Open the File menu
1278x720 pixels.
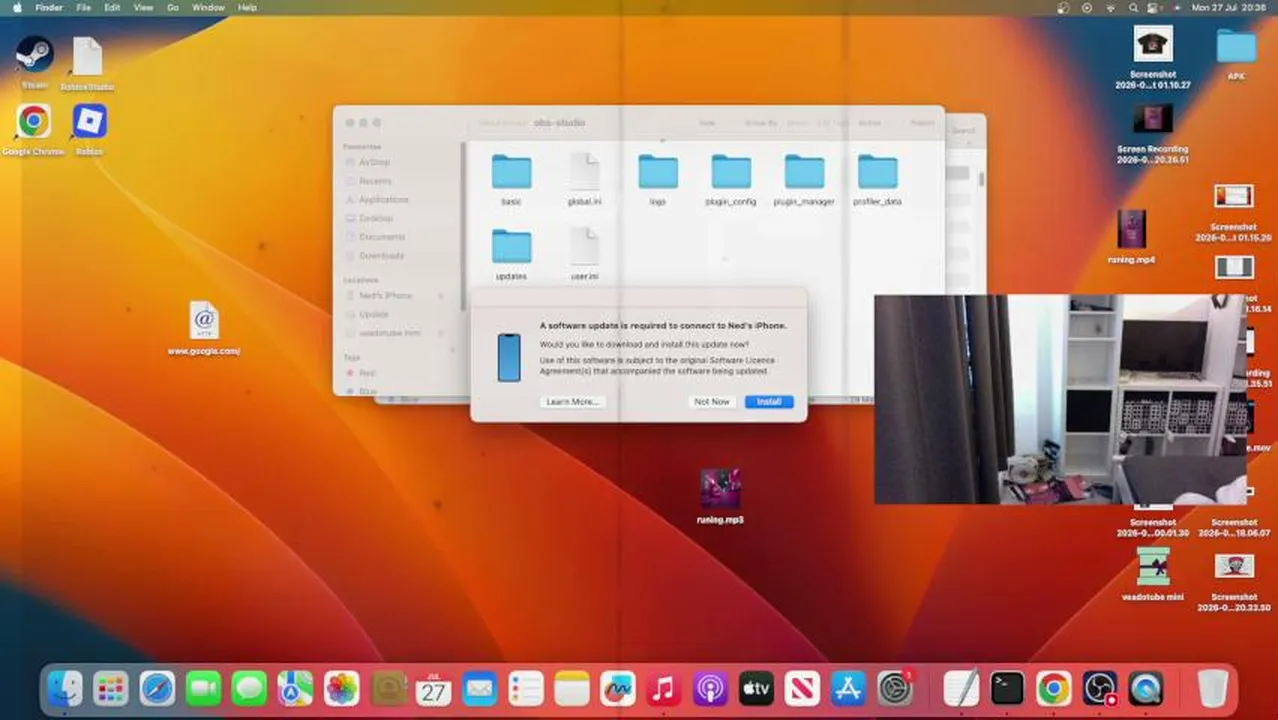pyautogui.click(x=84, y=7)
